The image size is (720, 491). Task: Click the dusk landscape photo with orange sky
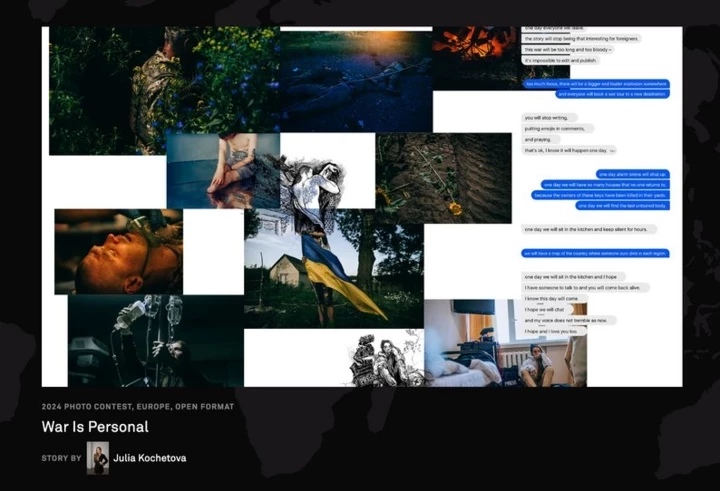(355, 80)
